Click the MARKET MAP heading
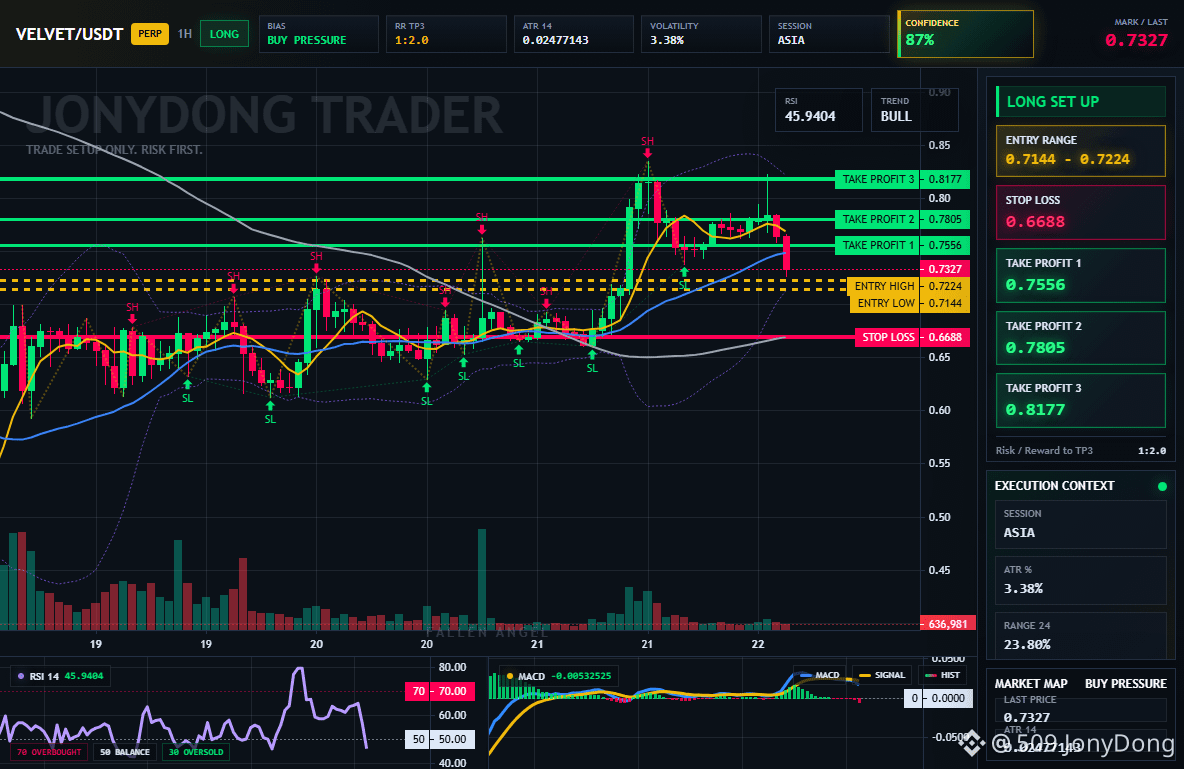This screenshot has height=769, width=1184. click(x=1031, y=684)
